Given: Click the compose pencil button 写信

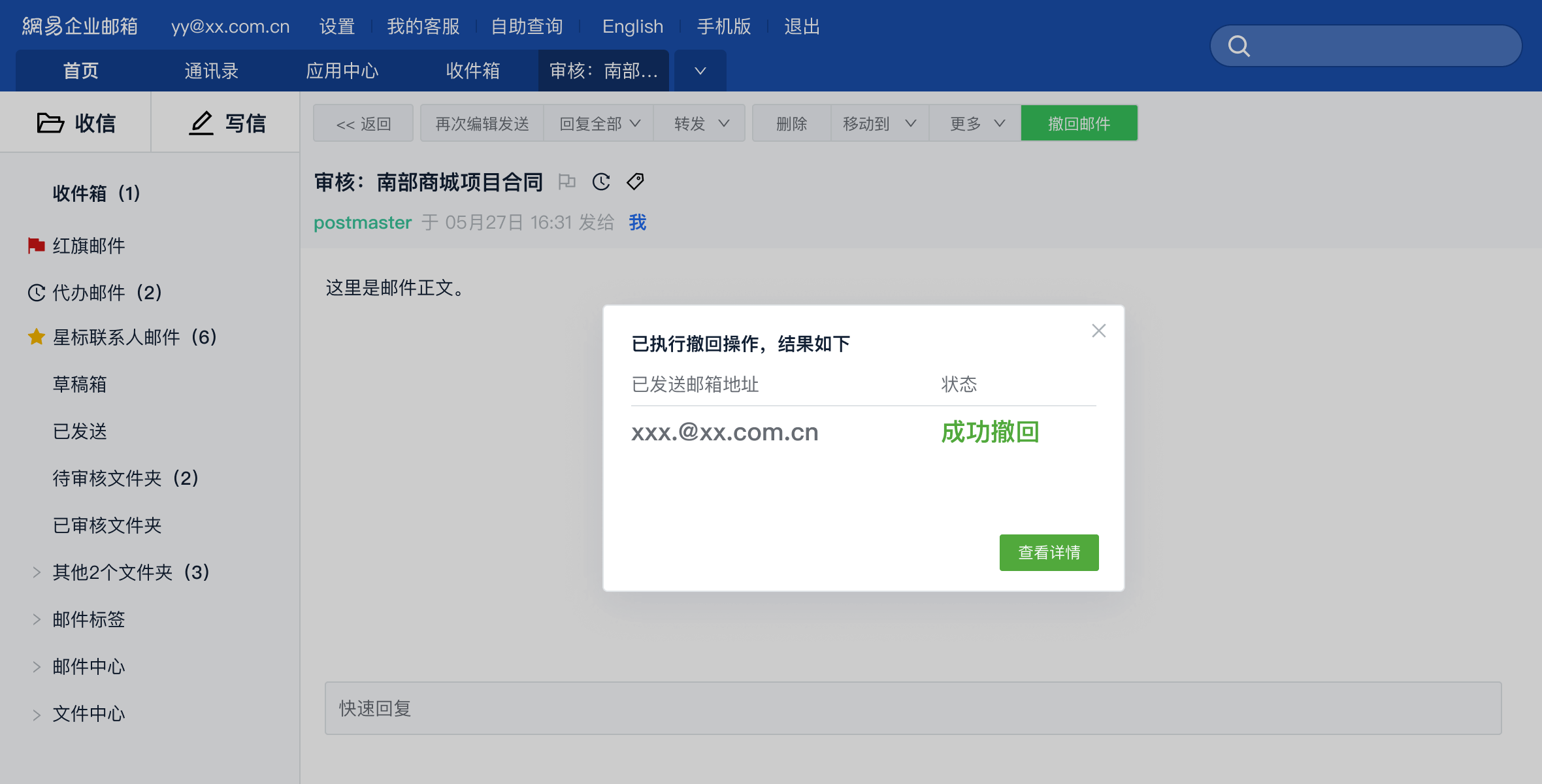Looking at the screenshot, I should pyautogui.click(x=226, y=123).
